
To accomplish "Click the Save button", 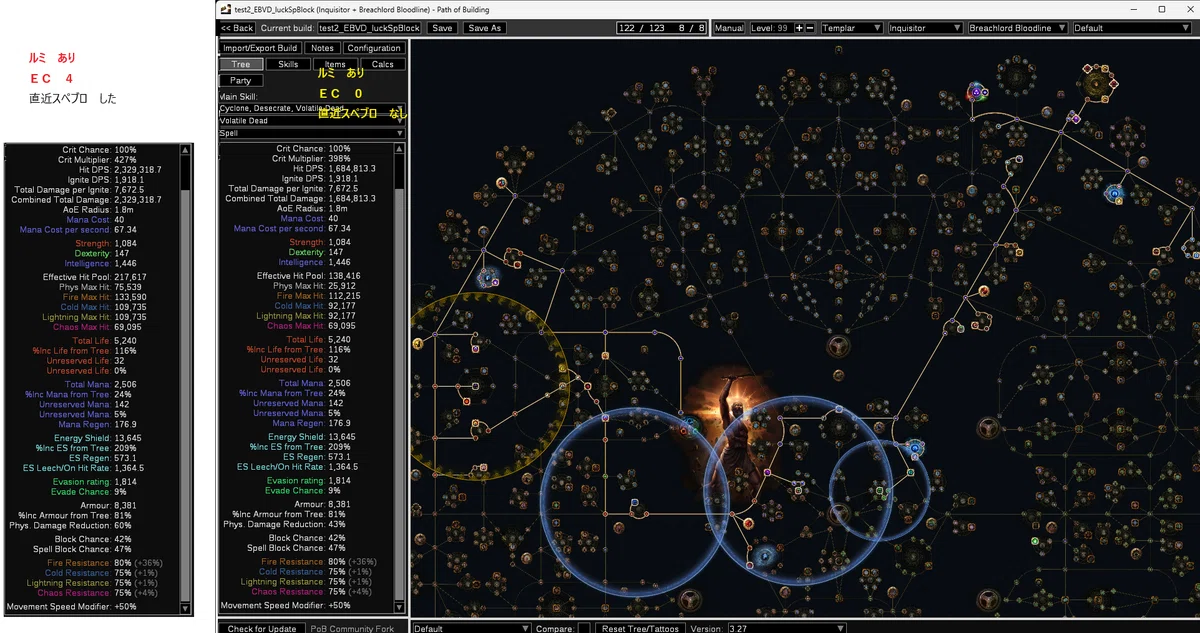I will 442,28.
